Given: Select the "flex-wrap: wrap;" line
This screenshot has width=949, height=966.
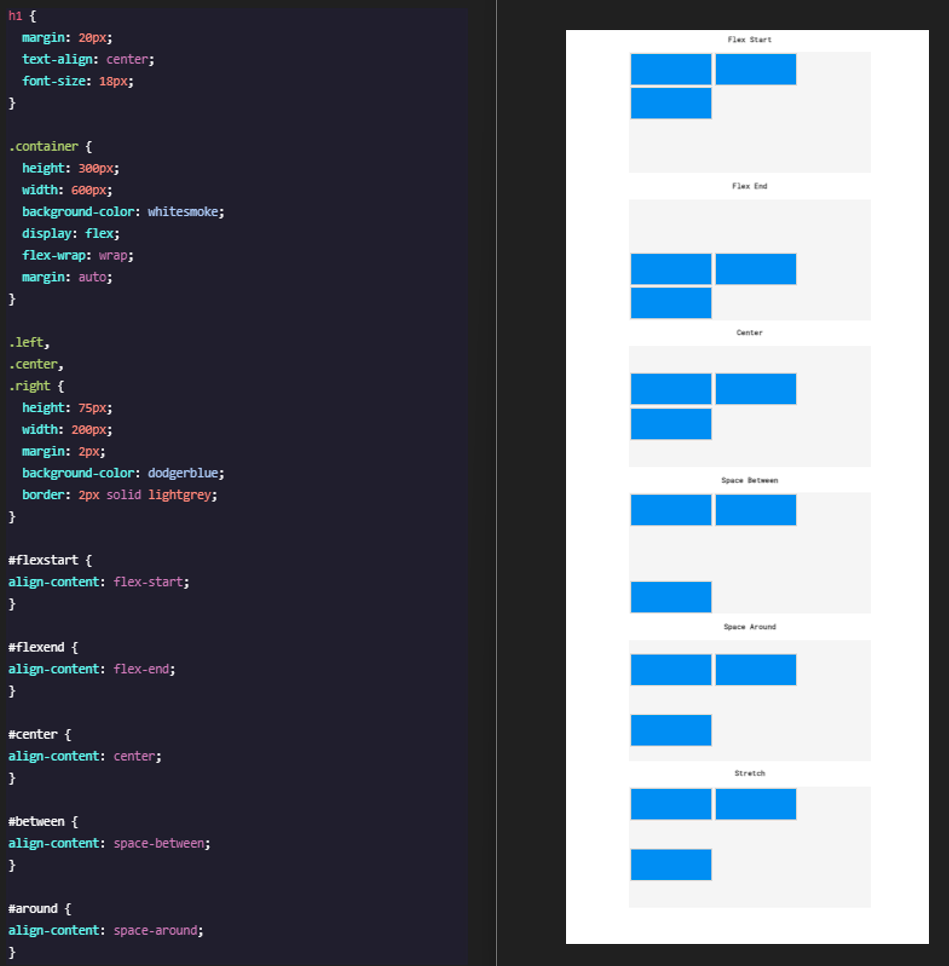Looking at the screenshot, I should 78,255.
